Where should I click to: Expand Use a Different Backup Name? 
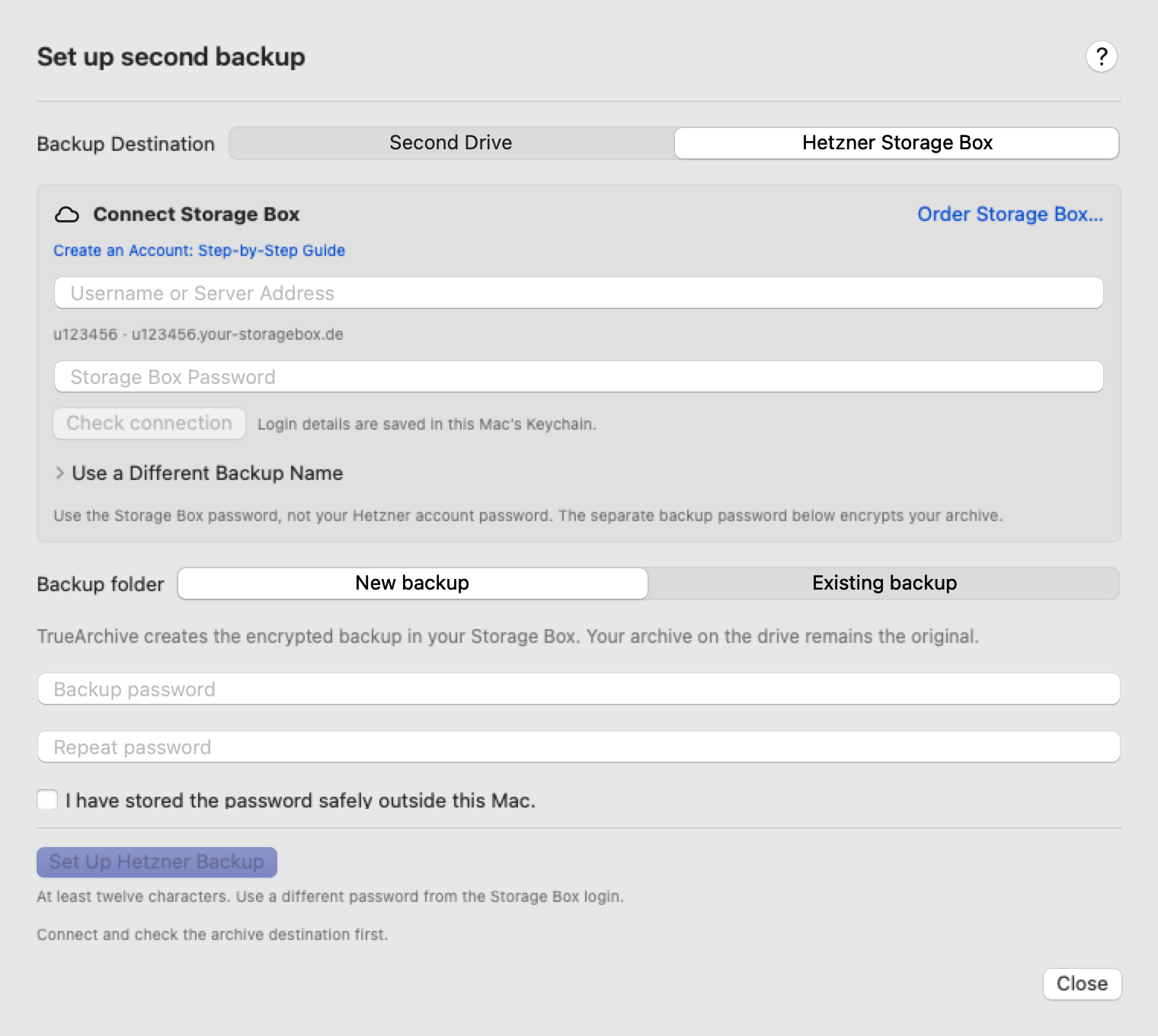click(199, 473)
